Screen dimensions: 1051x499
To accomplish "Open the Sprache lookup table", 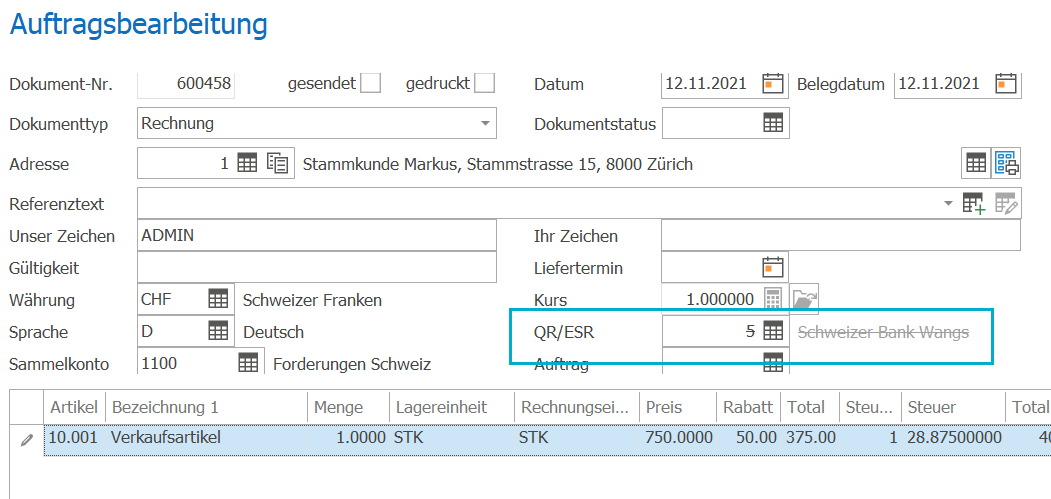I will pos(217,331).
